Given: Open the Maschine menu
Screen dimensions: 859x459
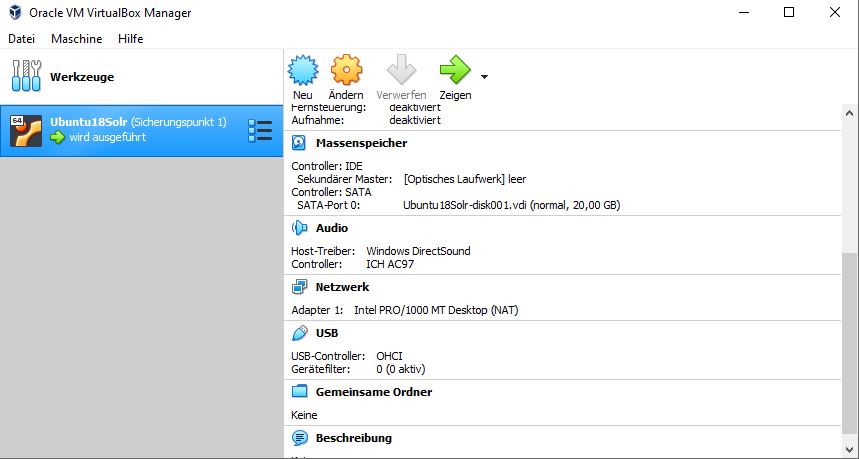Looking at the screenshot, I should click(77, 39).
